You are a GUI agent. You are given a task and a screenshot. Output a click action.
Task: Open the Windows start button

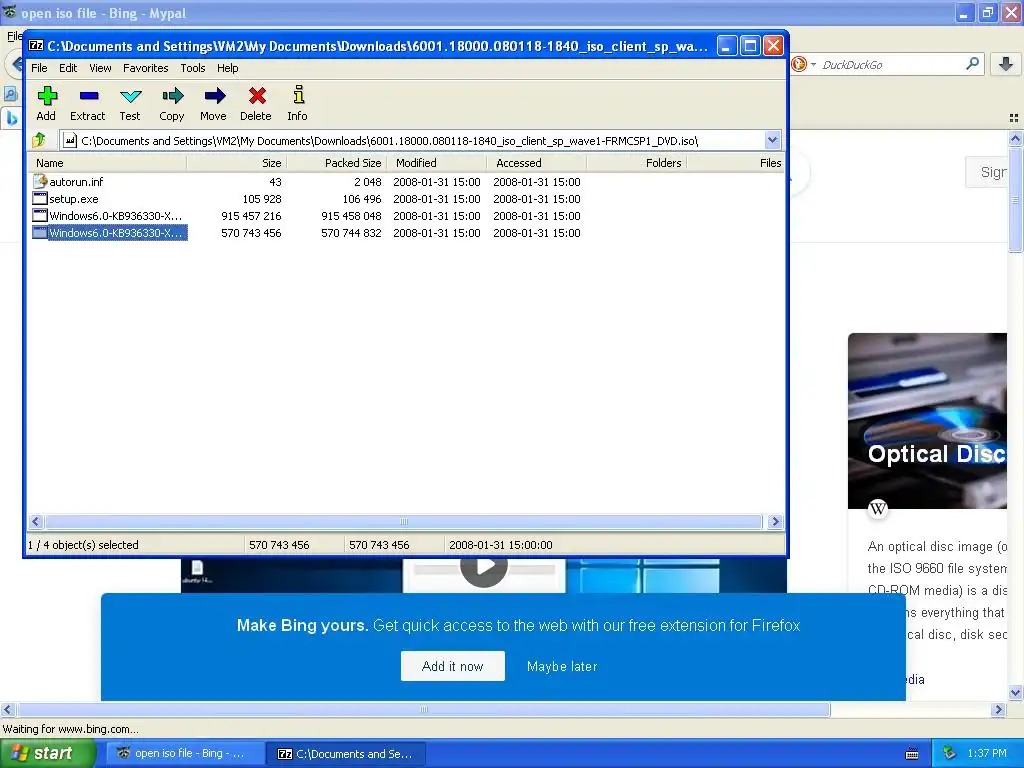click(x=48, y=754)
